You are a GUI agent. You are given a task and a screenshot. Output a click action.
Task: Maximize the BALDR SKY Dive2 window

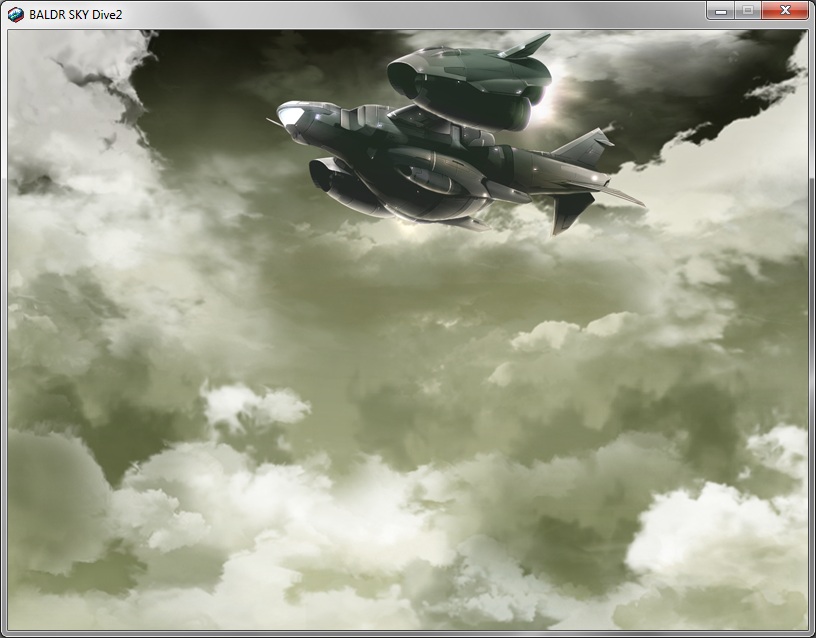pyautogui.click(x=748, y=10)
